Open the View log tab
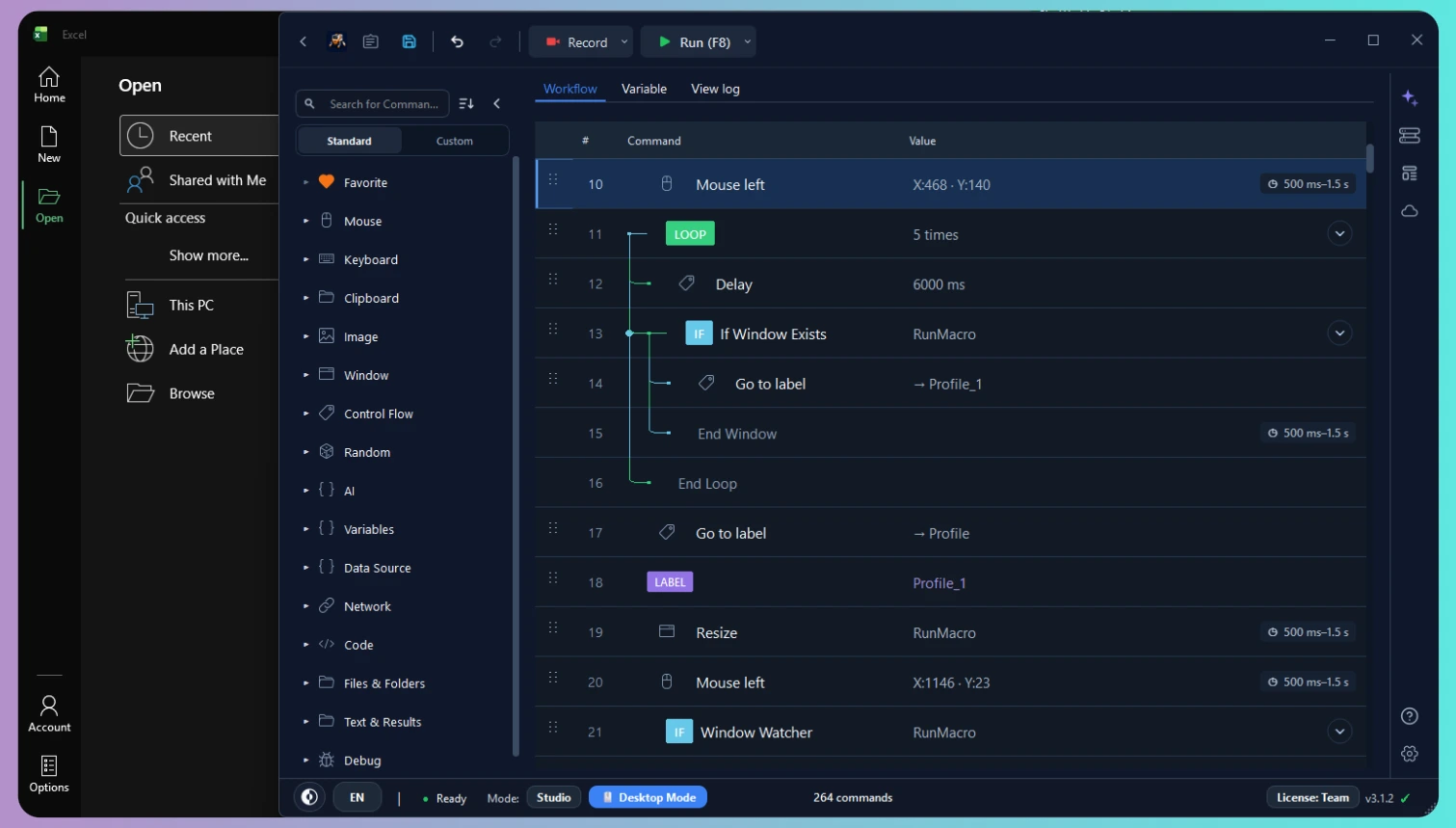The image size is (1456, 828). (715, 89)
